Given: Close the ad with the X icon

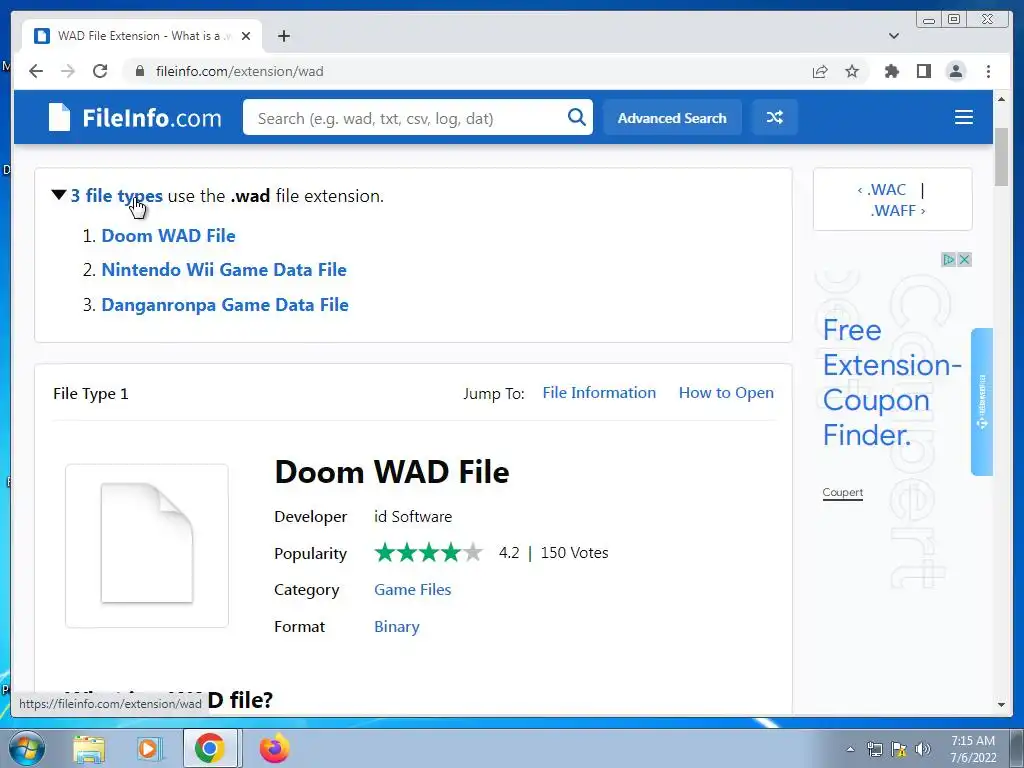Looking at the screenshot, I should pyautogui.click(x=964, y=260).
